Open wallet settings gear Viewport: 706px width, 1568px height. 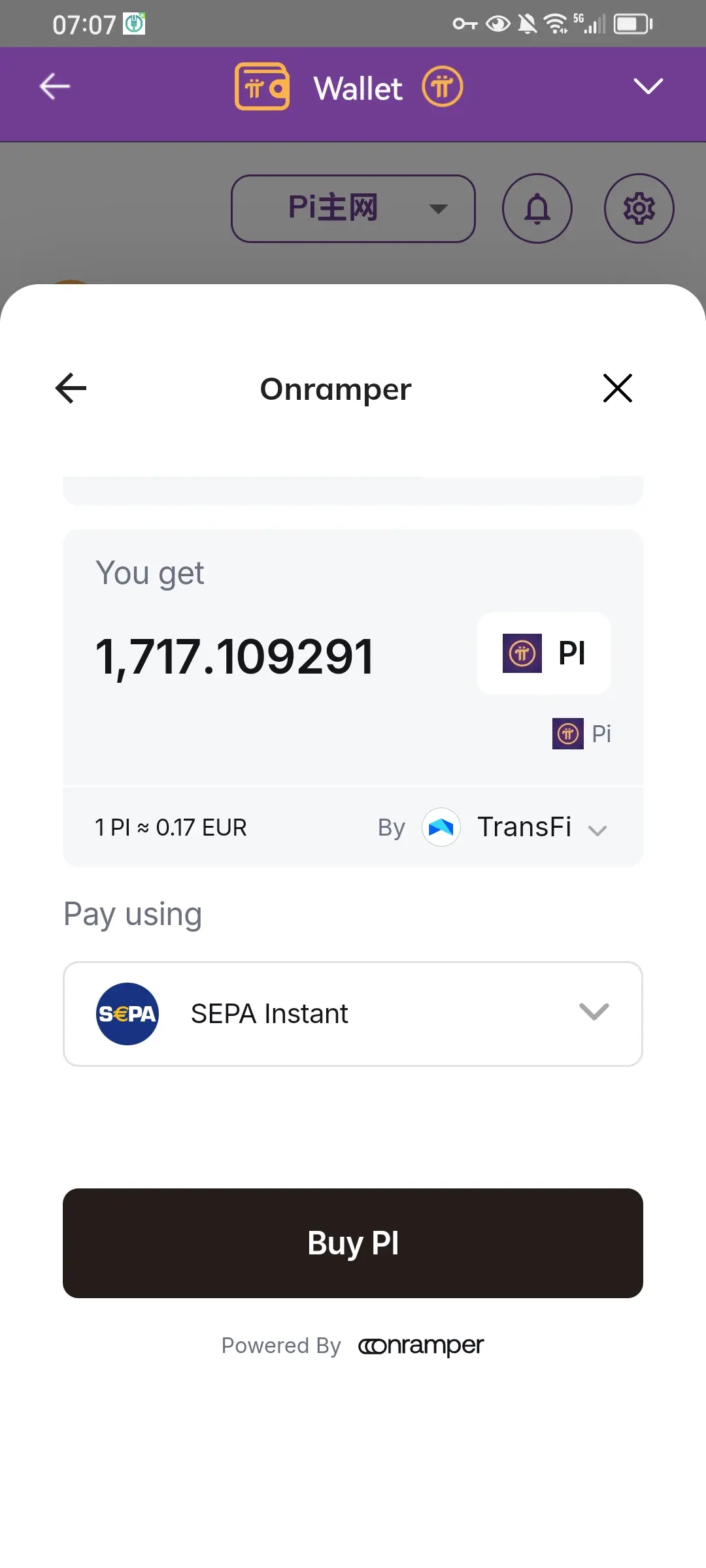639,208
